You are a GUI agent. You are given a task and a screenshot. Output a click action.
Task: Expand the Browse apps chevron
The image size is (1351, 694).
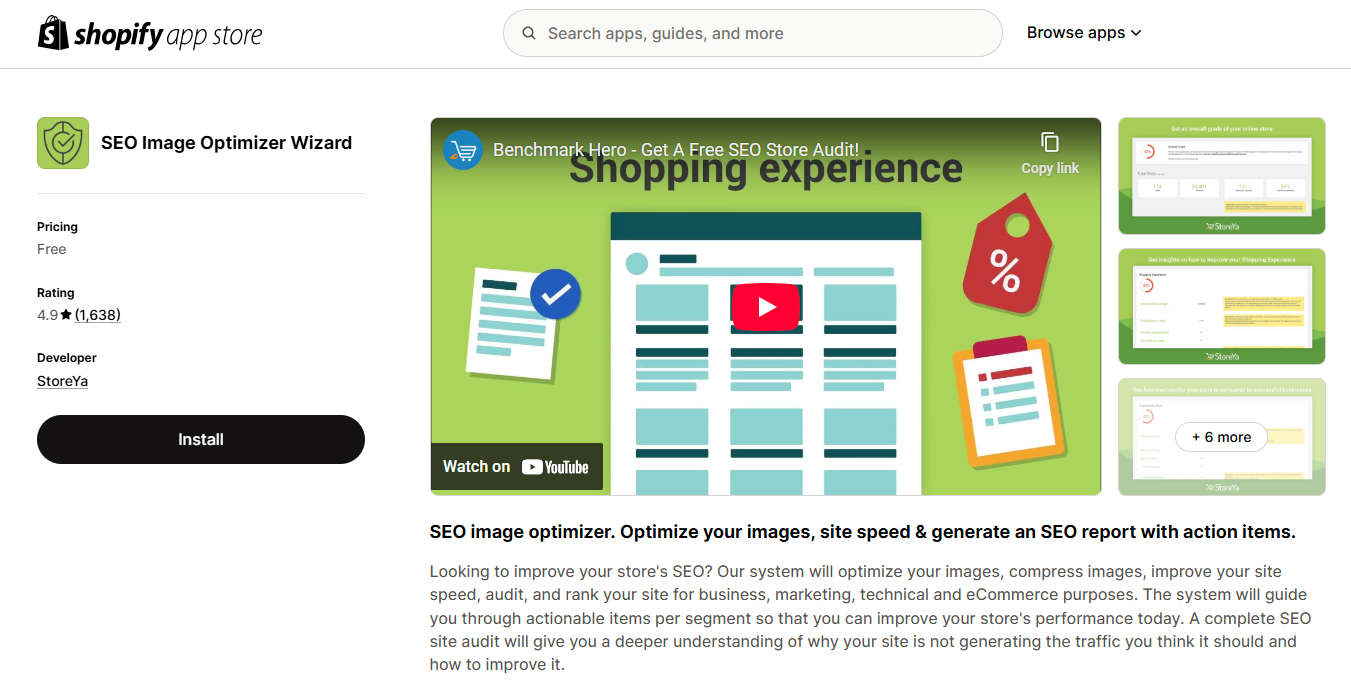[1136, 33]
